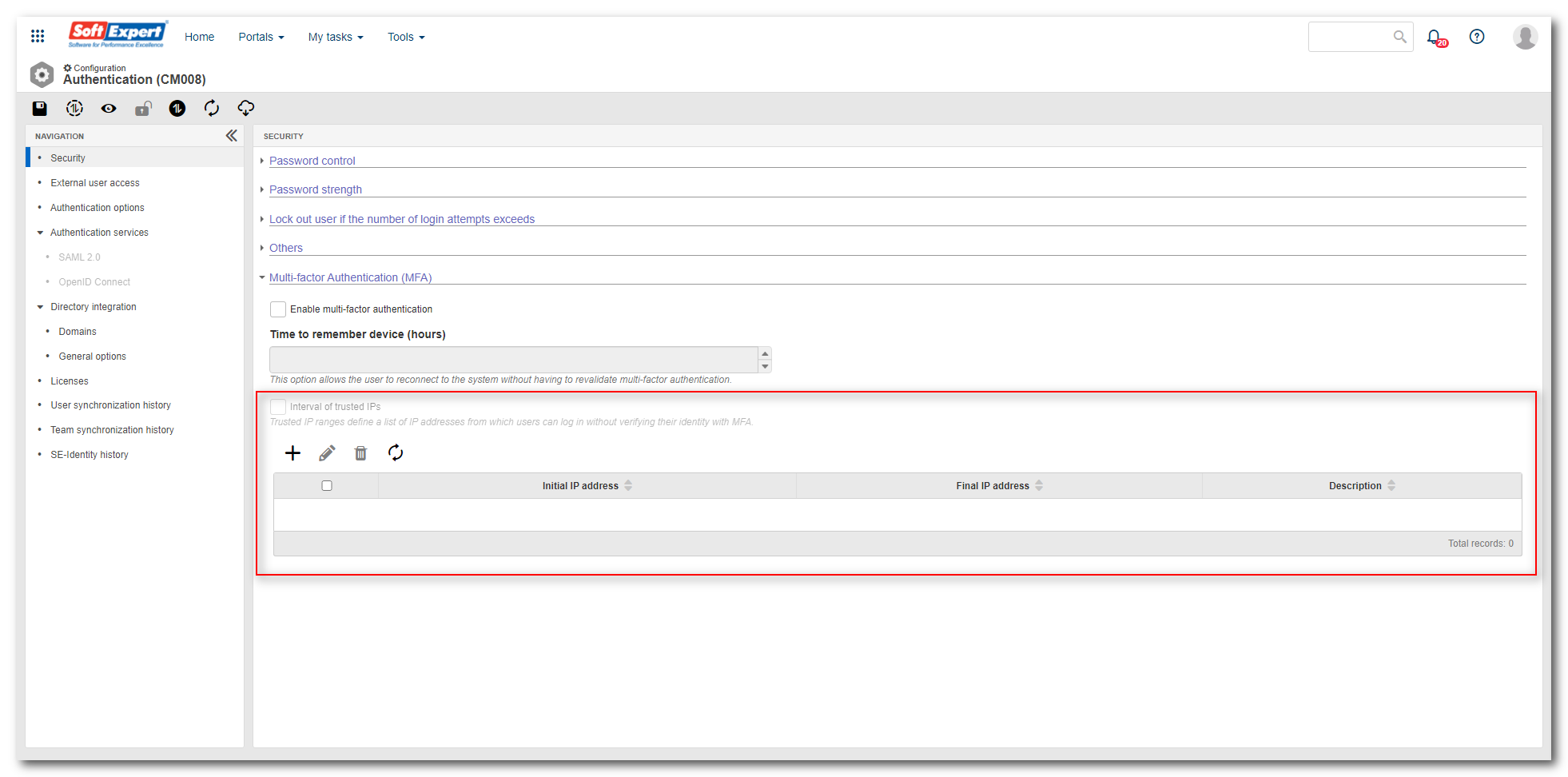Click Time to remember device input field
Image resolution: width=1568 pixels, height=777 pixels.
coord(514,360)
